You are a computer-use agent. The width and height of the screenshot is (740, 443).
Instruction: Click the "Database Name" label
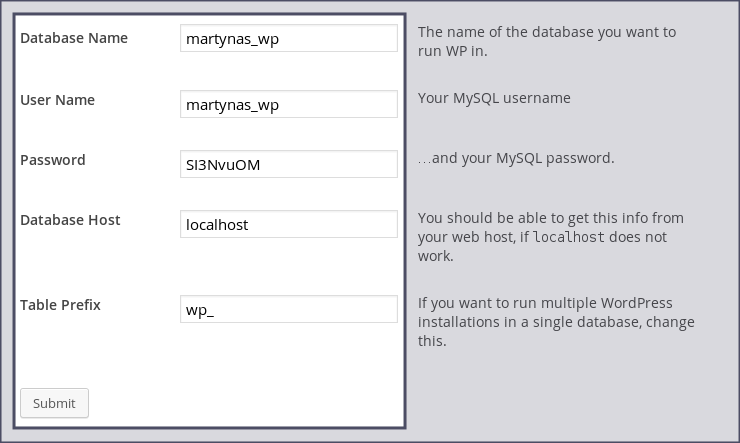click(74, 38)
